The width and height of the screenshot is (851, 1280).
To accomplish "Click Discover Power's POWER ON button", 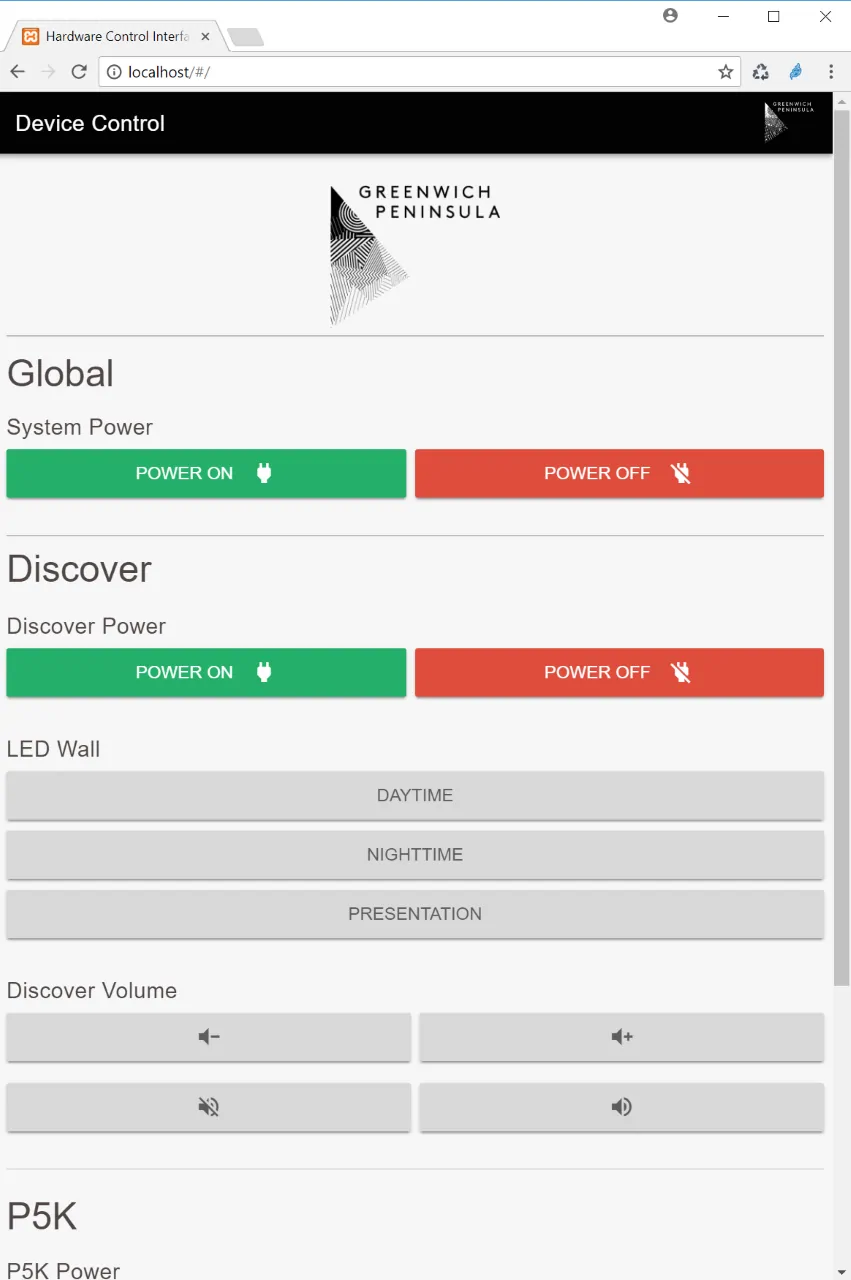I will click(206, 672).
